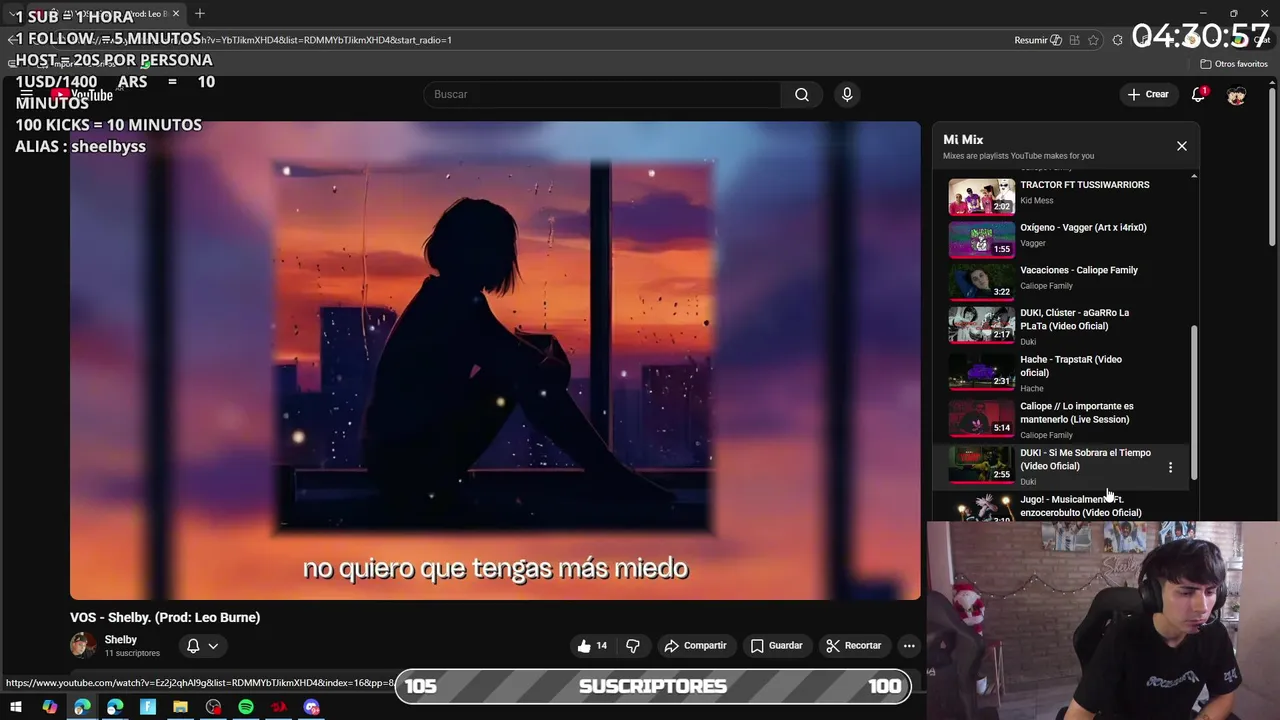Select DUKI - Si Me Sobrara el Tiempo title
Viewport: 1280px width, 720px height.
point(1085,459)
